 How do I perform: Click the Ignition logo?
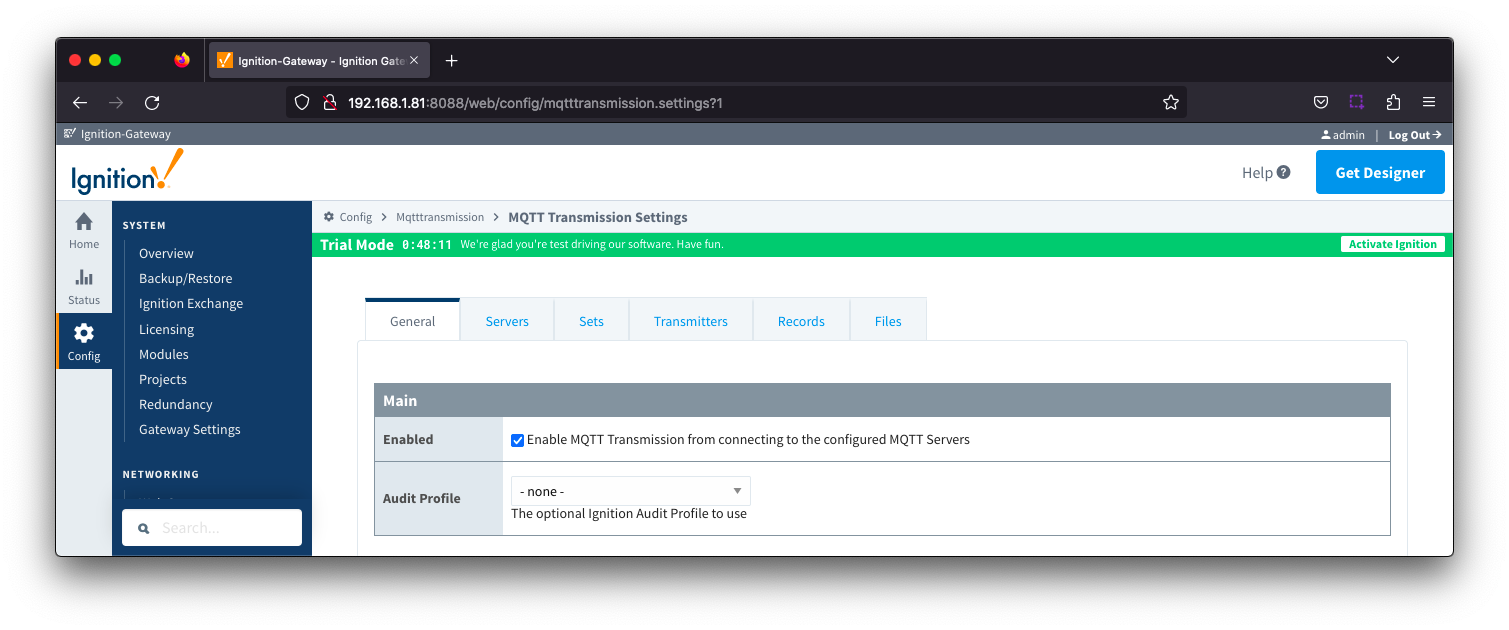127,172
